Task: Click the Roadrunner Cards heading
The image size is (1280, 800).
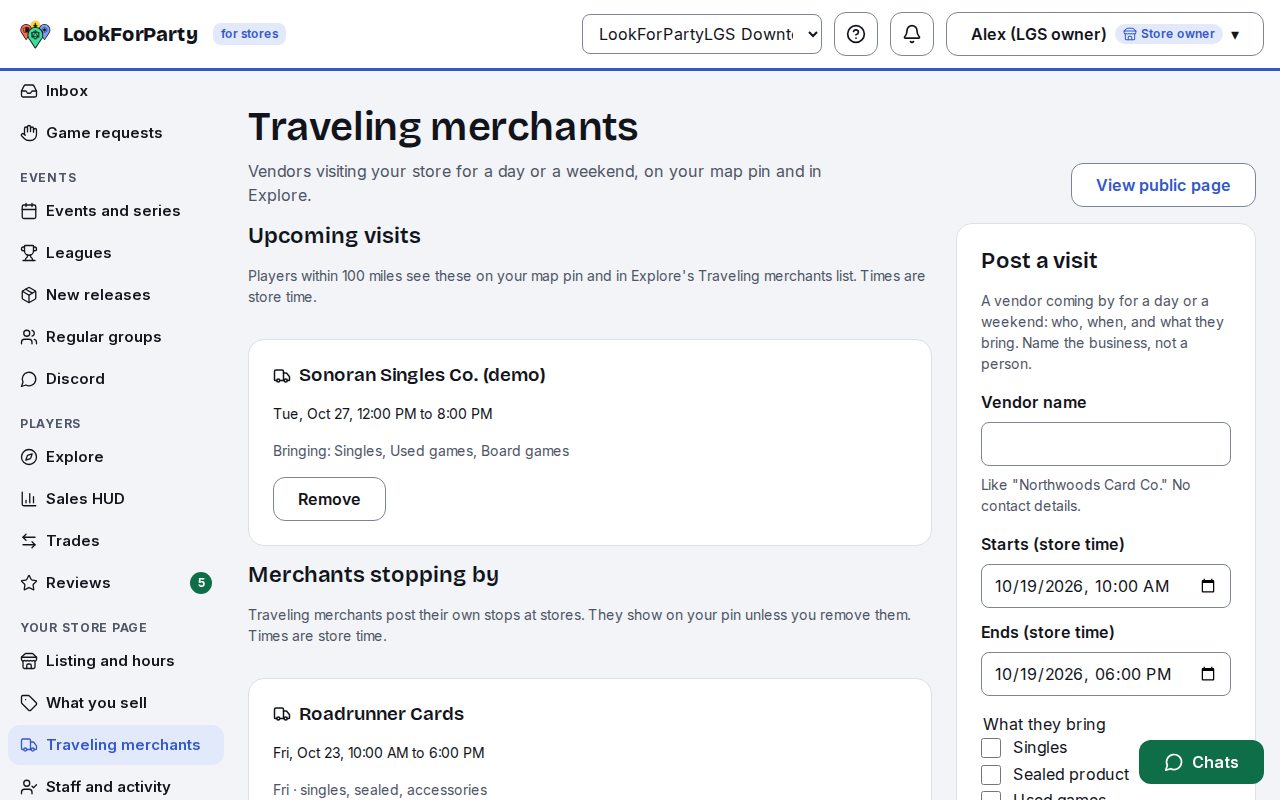Action: click(381, 714)
